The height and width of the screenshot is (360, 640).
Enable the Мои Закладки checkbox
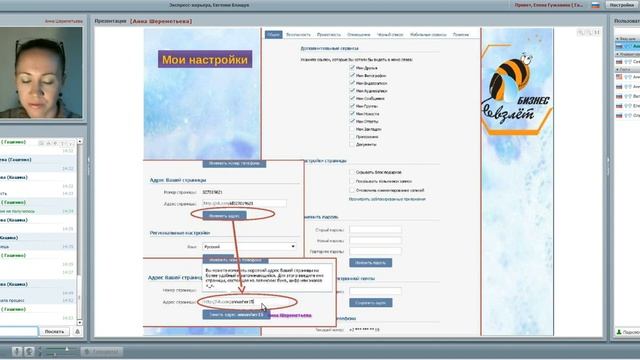tap(352, 129)
